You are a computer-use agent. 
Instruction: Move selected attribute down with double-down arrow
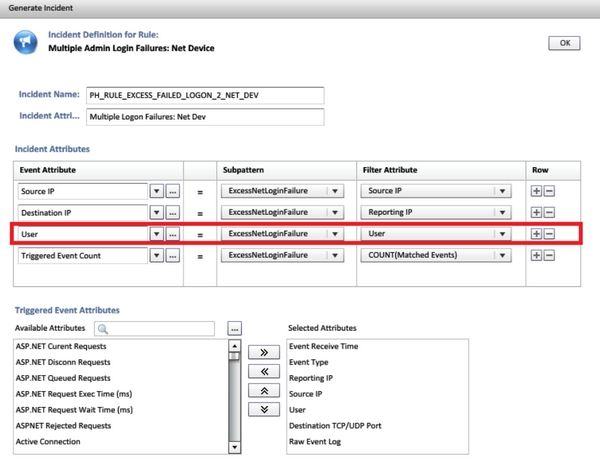point(262,409)
